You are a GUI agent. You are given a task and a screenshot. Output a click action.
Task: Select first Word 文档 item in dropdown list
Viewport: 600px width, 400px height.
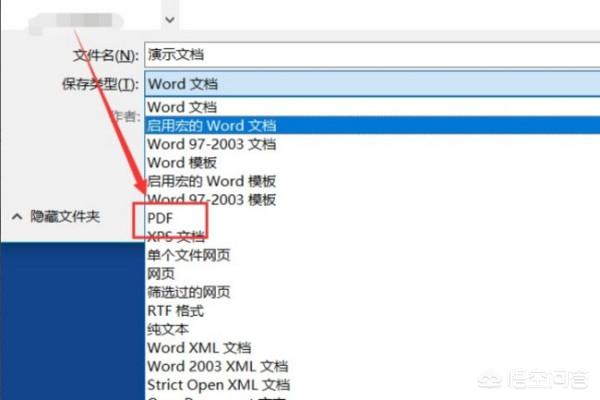[x=180, y=107]
